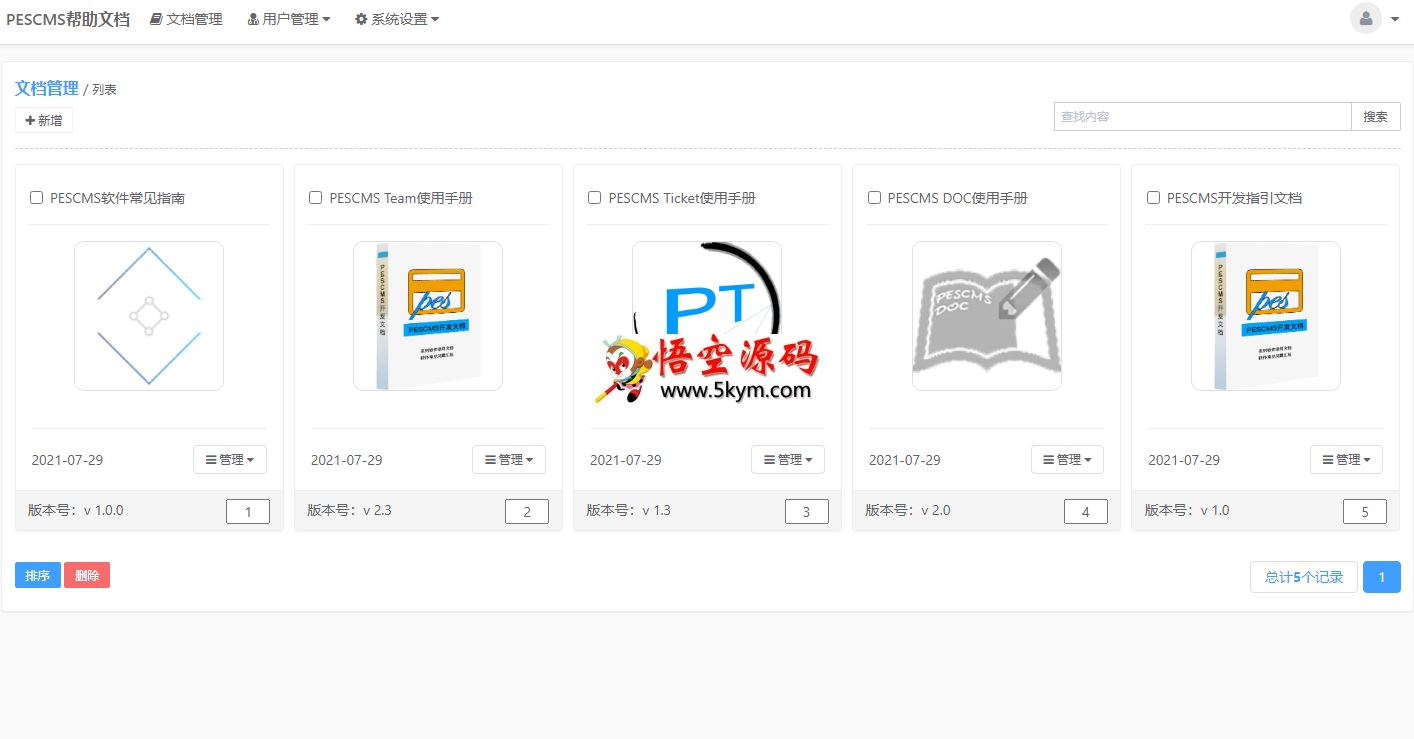Click the title text PESCMS DOC使用手册

coord(958,198)
